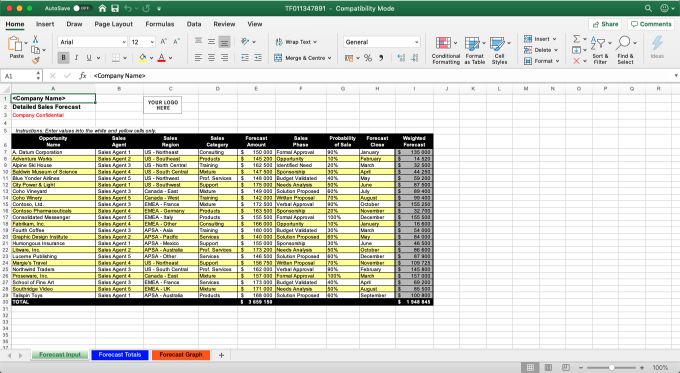Click the Save disk icon in title bar

pyautogui.click(x=115, y=8)
